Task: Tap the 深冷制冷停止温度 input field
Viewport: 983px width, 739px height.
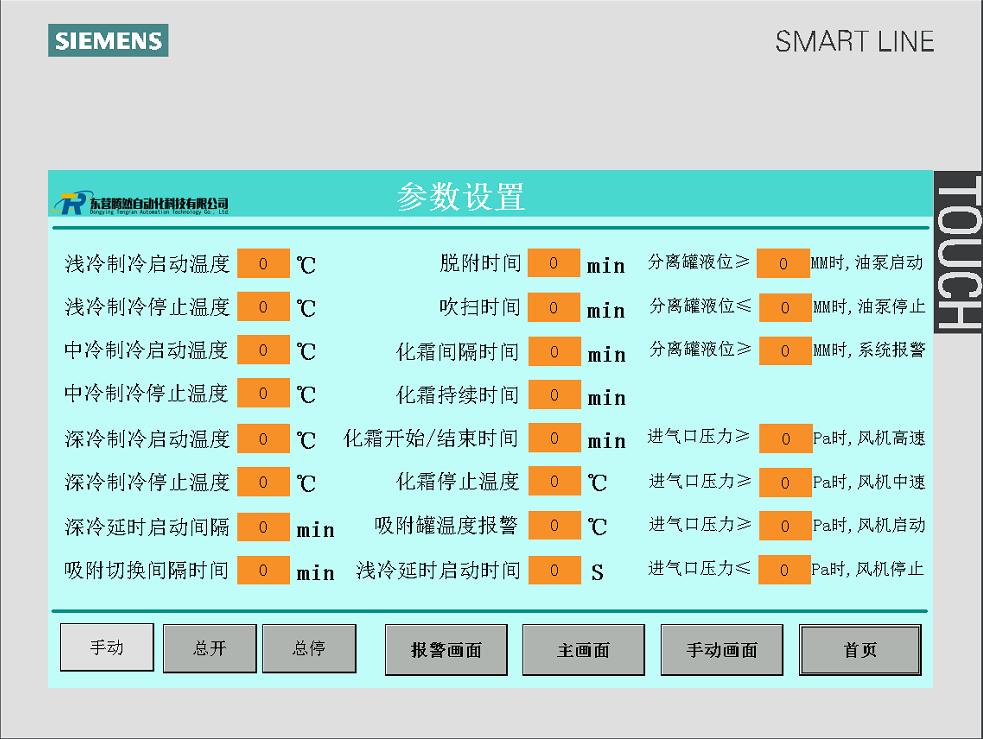Action: (263, 482)
